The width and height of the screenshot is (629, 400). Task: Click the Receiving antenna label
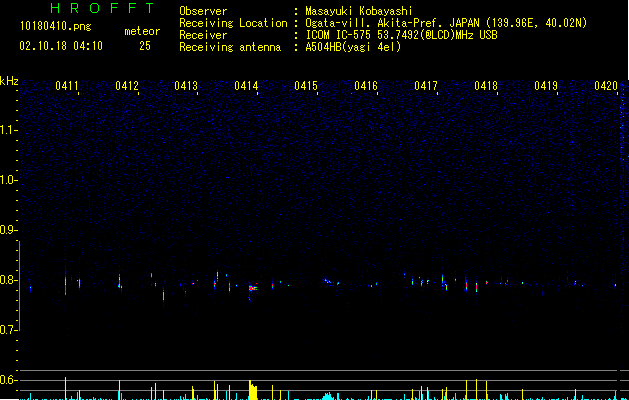230,47
